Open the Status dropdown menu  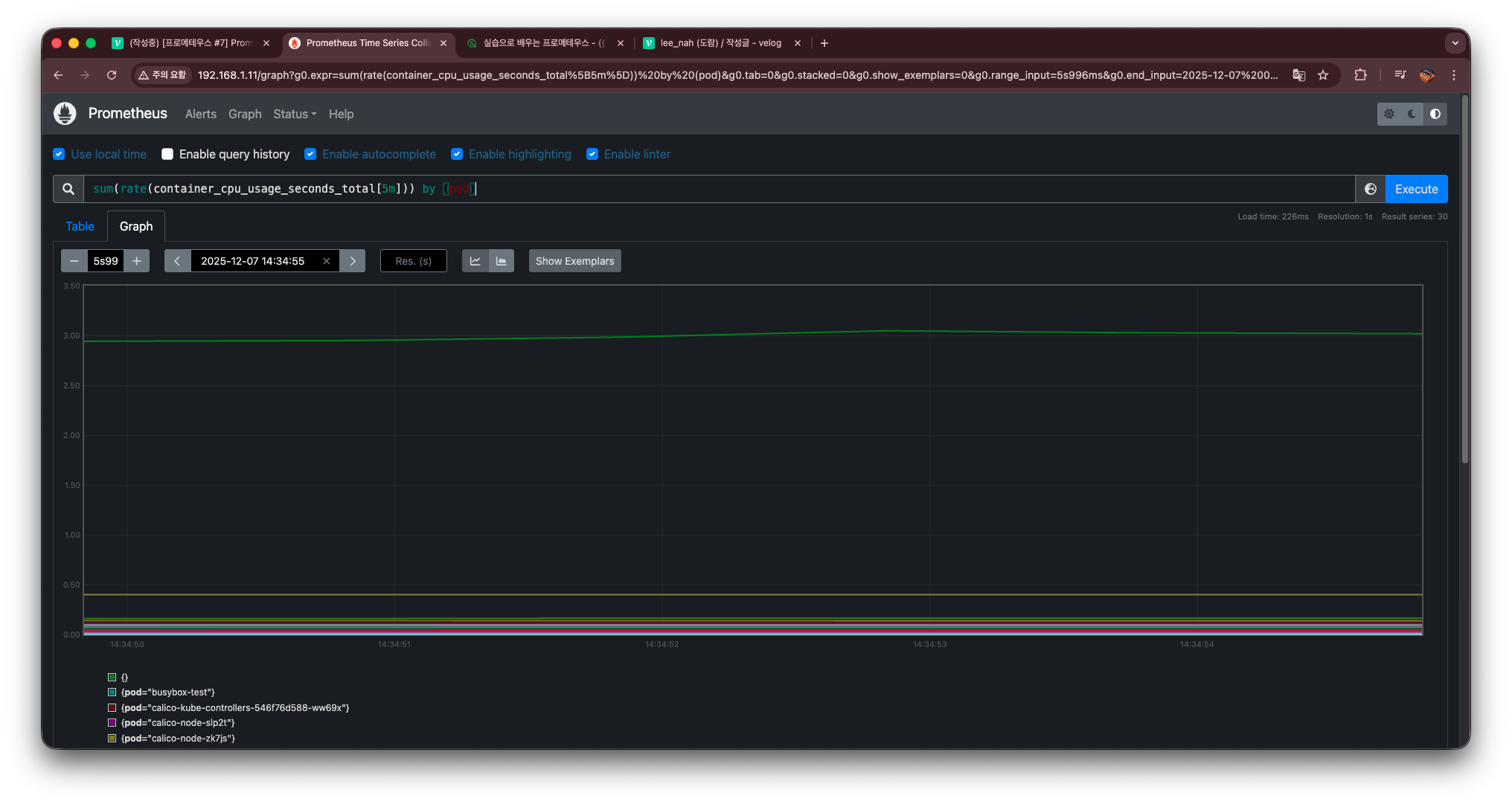point(295,114)
